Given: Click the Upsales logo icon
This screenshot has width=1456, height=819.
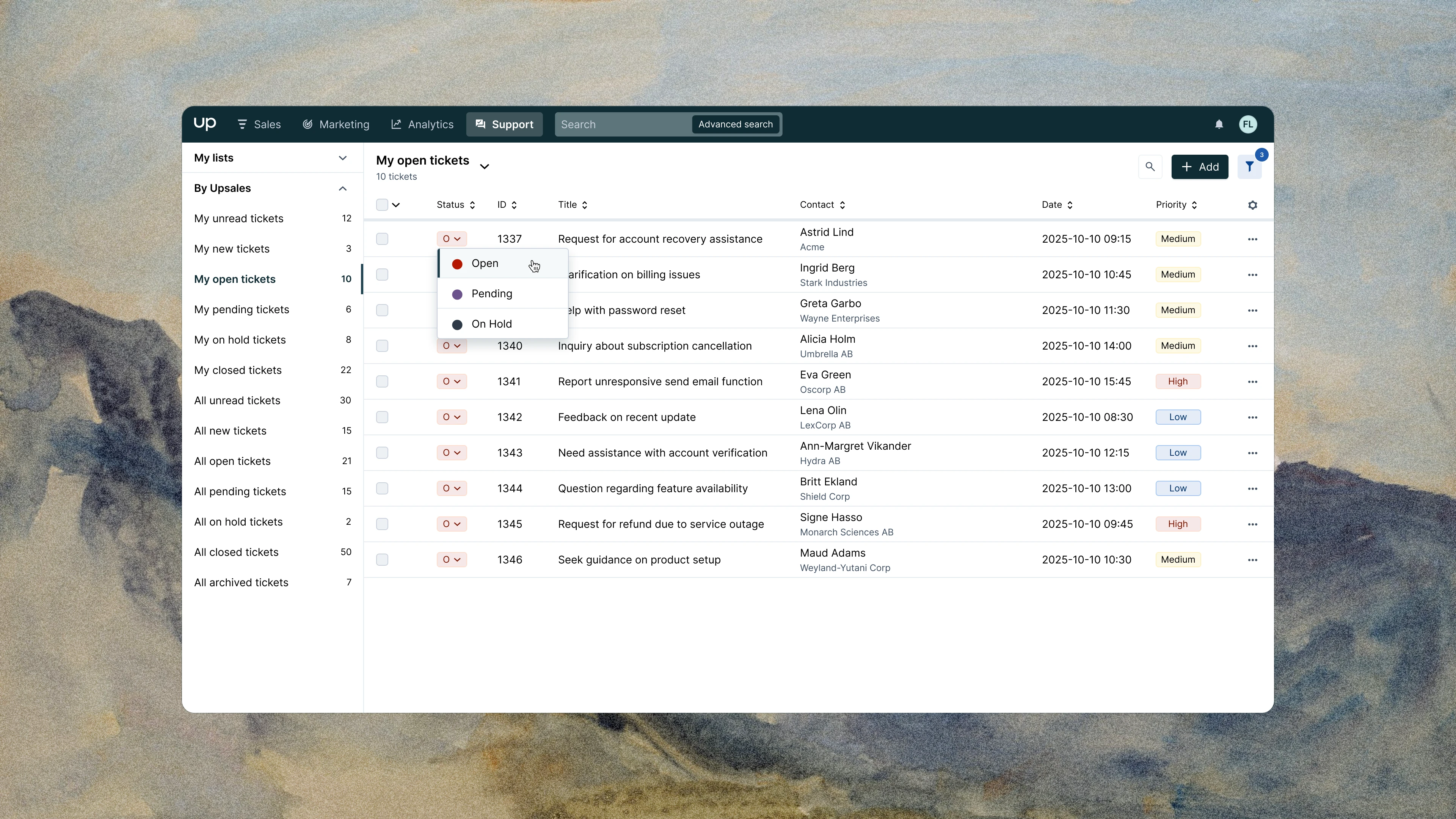Looking at the screenshot, I should (x=205, y=124).
